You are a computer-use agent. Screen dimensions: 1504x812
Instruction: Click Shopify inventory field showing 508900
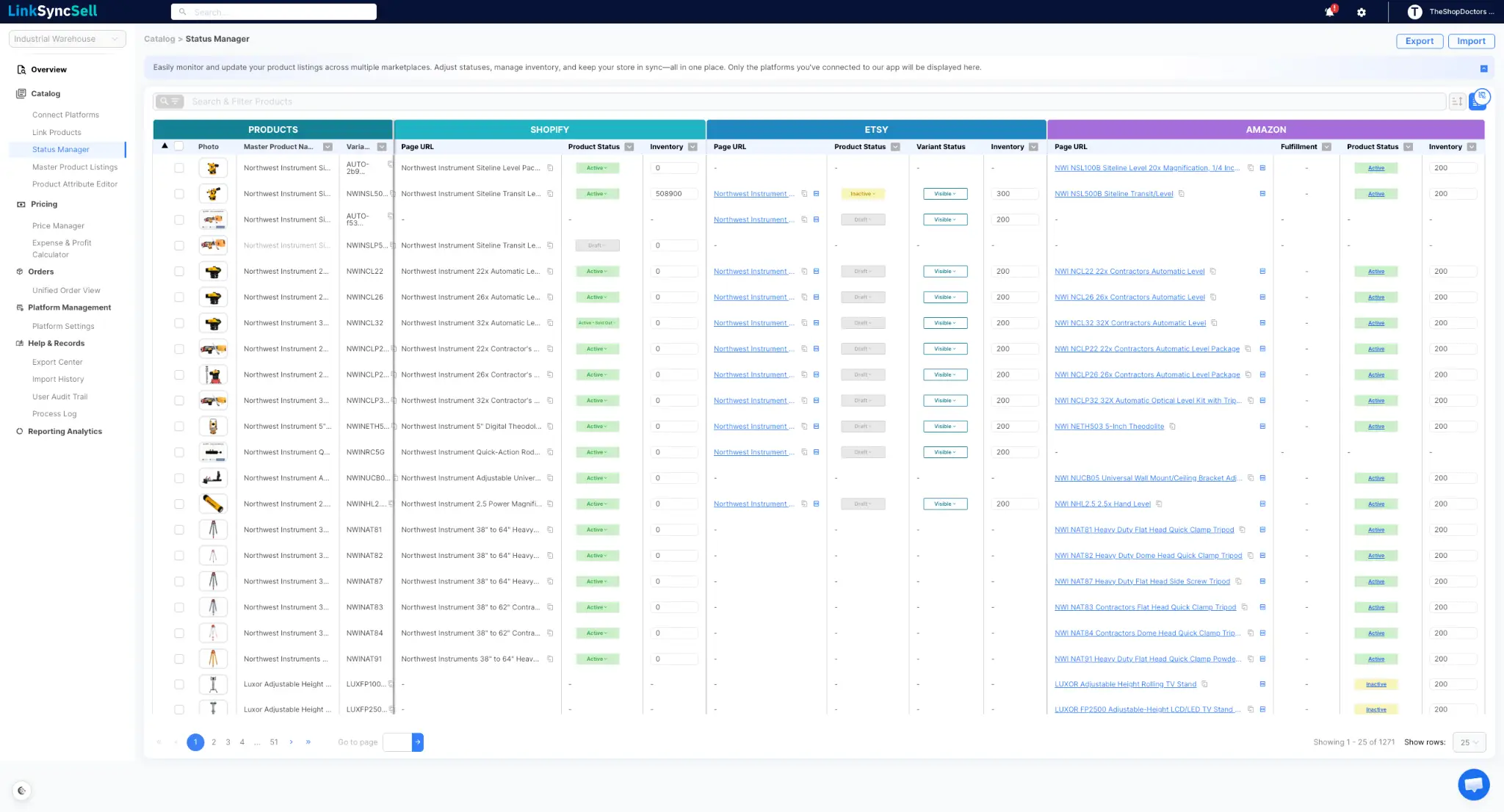673,194
